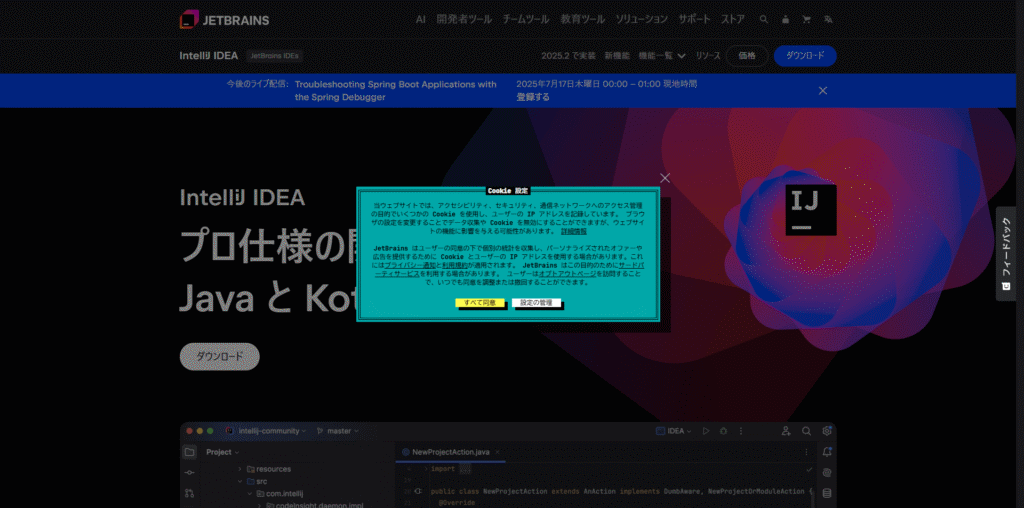The width and height of the screenshot is (1024, 508).
Task: Click the AI Assistant spiral icon in IDE
Action: (827, 472)
